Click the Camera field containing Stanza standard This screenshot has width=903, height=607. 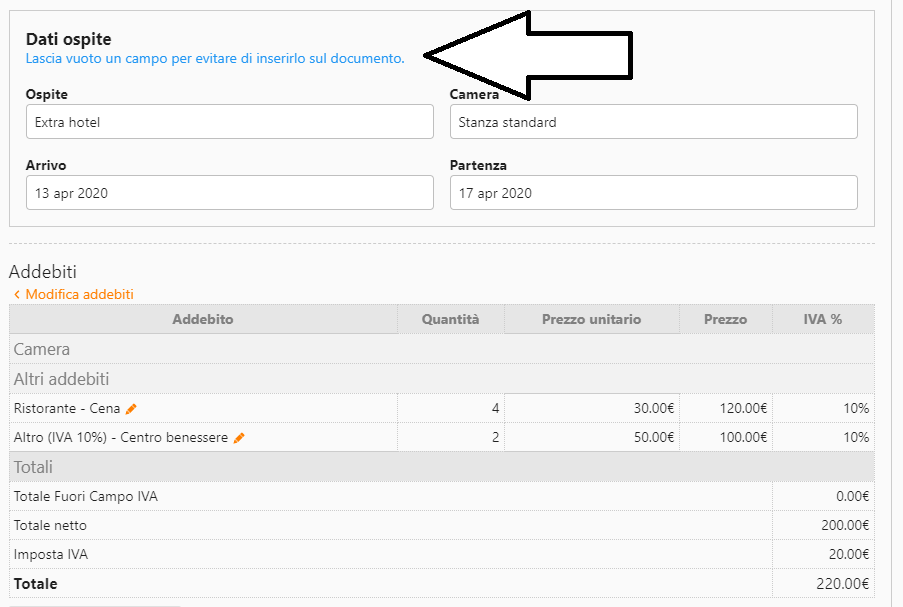pyautogui.click(x=653, y=122)
